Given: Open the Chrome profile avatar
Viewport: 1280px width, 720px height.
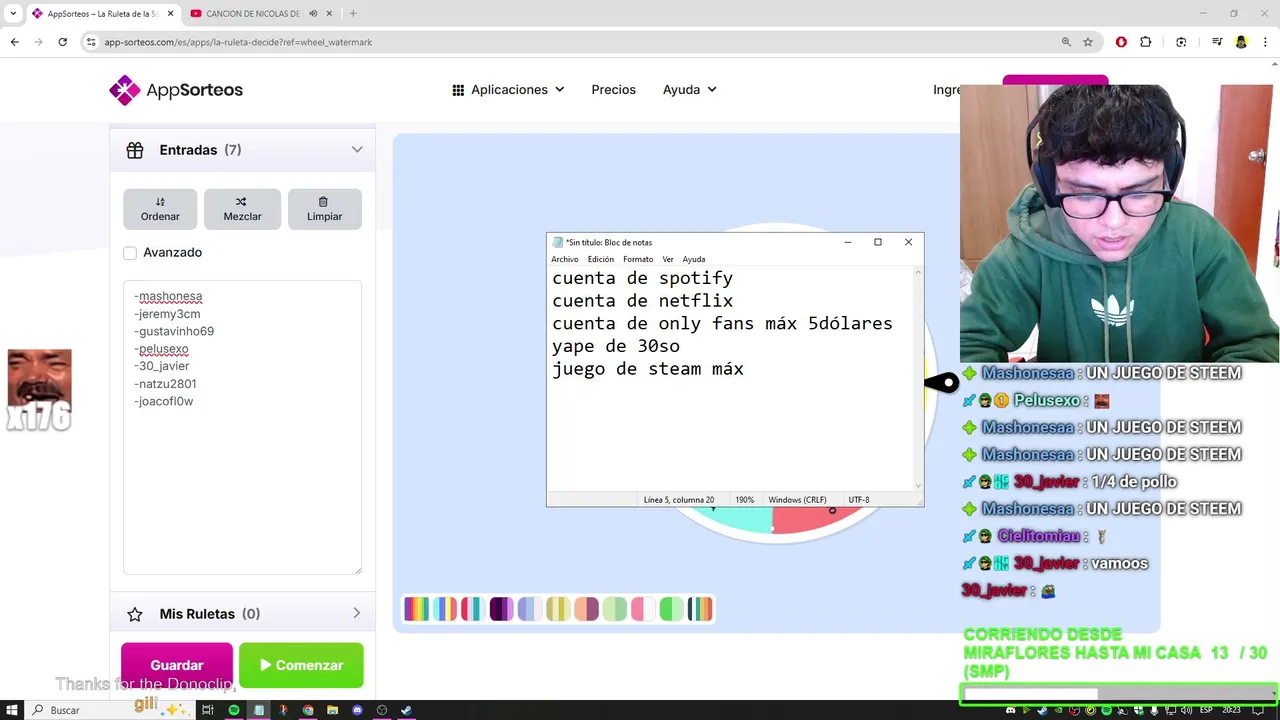Looking at the screenshot, I should coord(1241,42).
